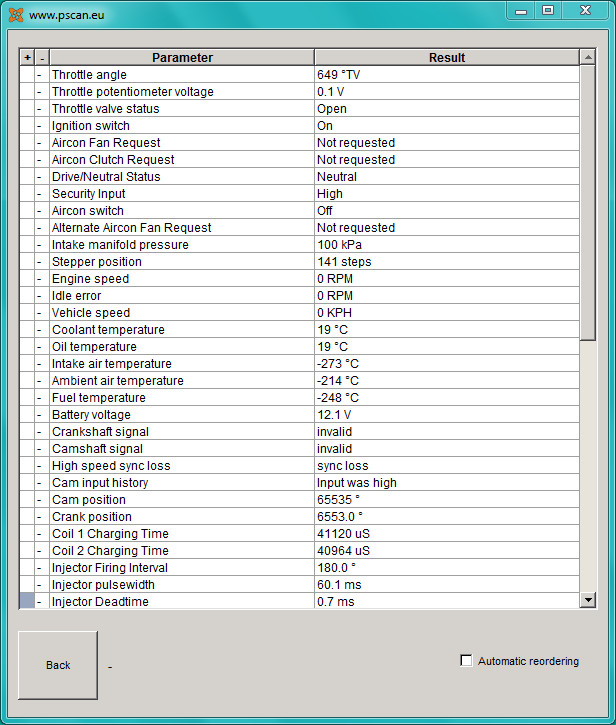Select the Oil temperature parameter
This screenshot has width=616, height=725.
pos(182,346)
